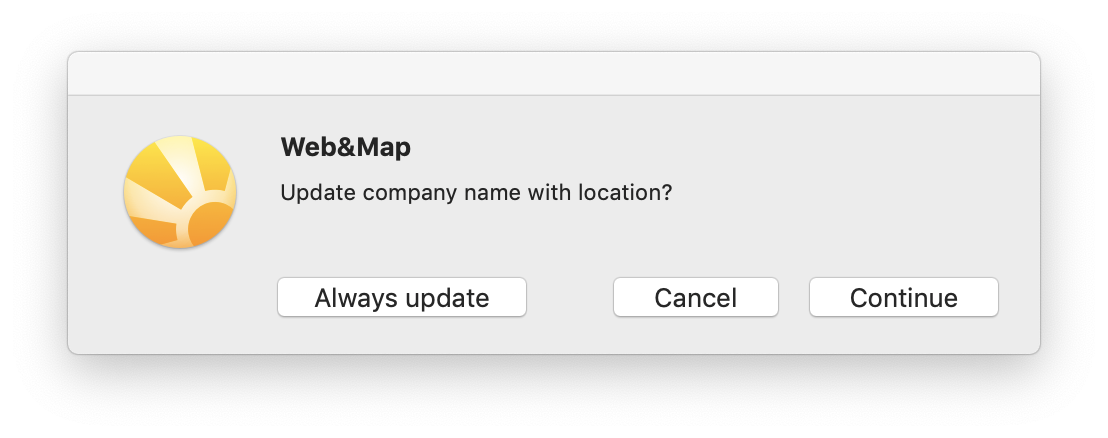
Task: Select the Web&Map dialog title text
Action: [346, 148]
